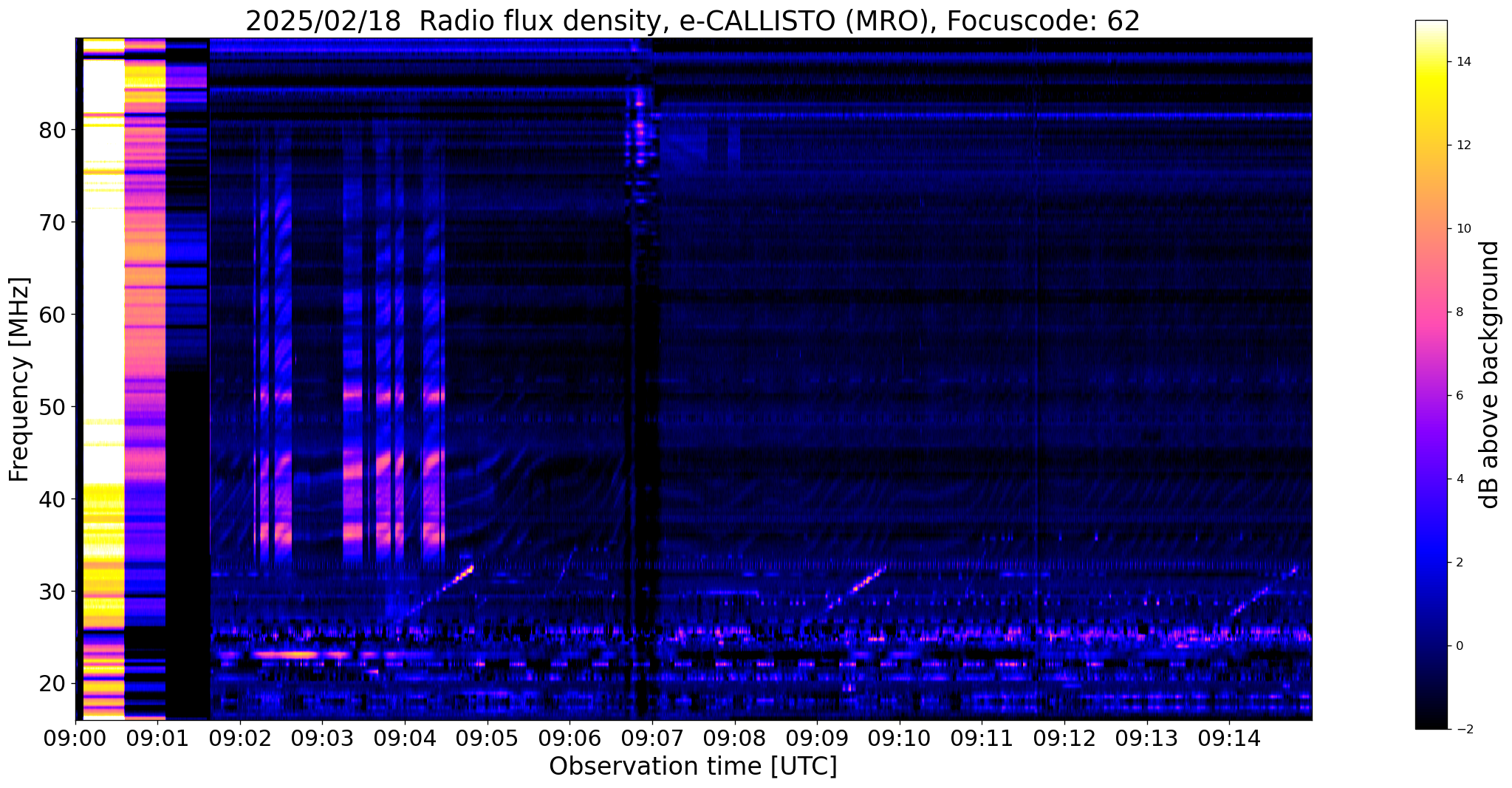Click the 'Observation time [UTC]' x-axis label
Screen dimensions: 1512x788
pos(693,766)
